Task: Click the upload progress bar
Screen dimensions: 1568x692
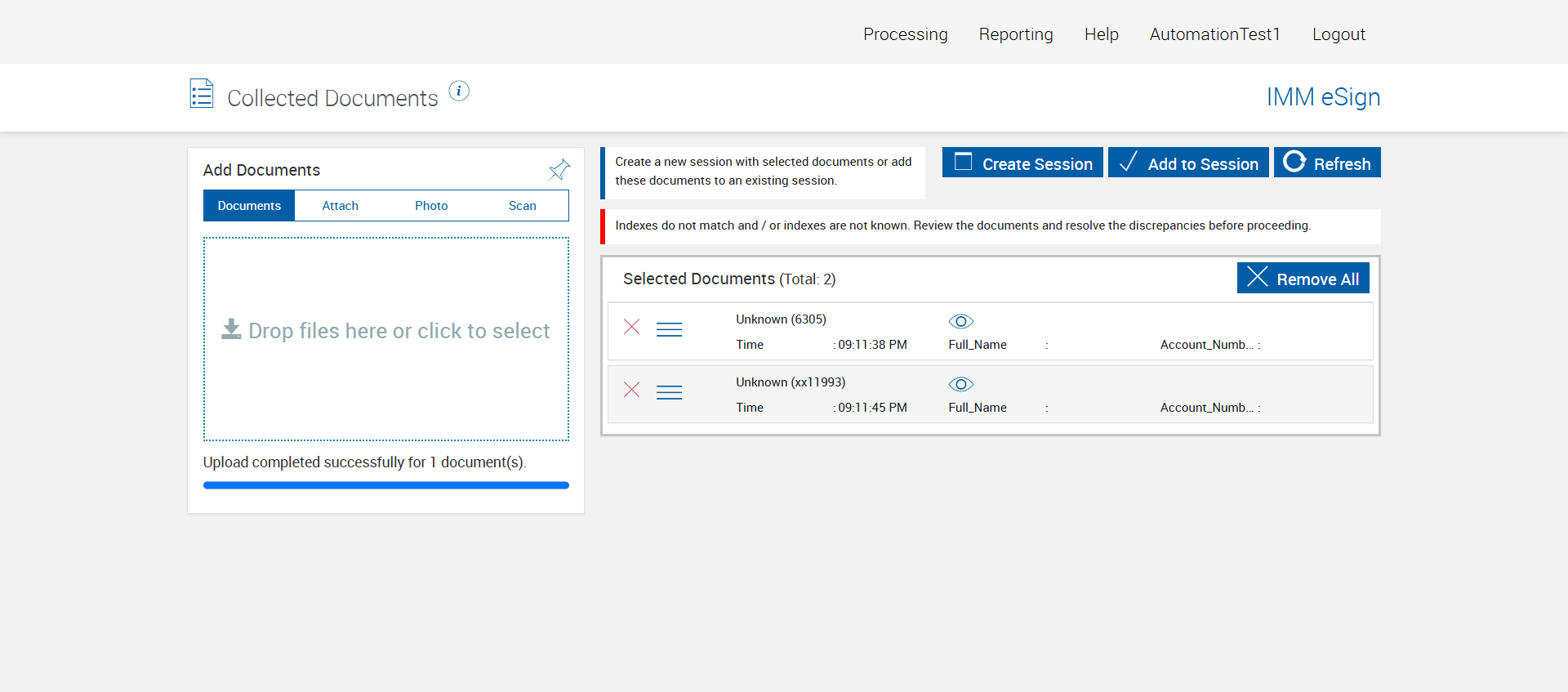Action: click(385, 485)
